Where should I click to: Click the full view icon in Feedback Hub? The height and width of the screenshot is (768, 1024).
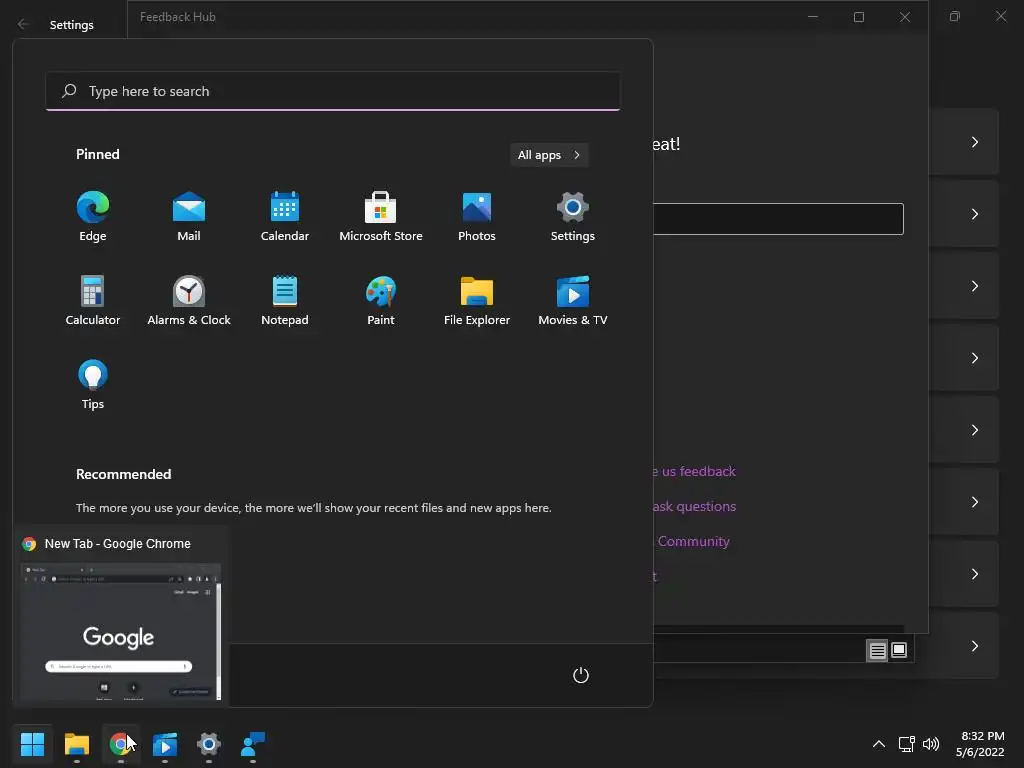point(899,650)
